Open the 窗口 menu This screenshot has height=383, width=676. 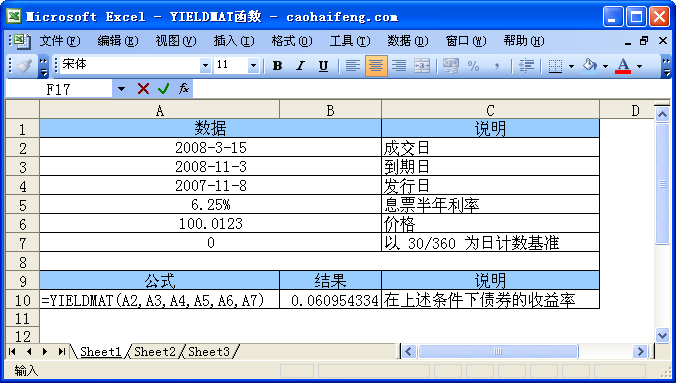[x=466, y=41]
